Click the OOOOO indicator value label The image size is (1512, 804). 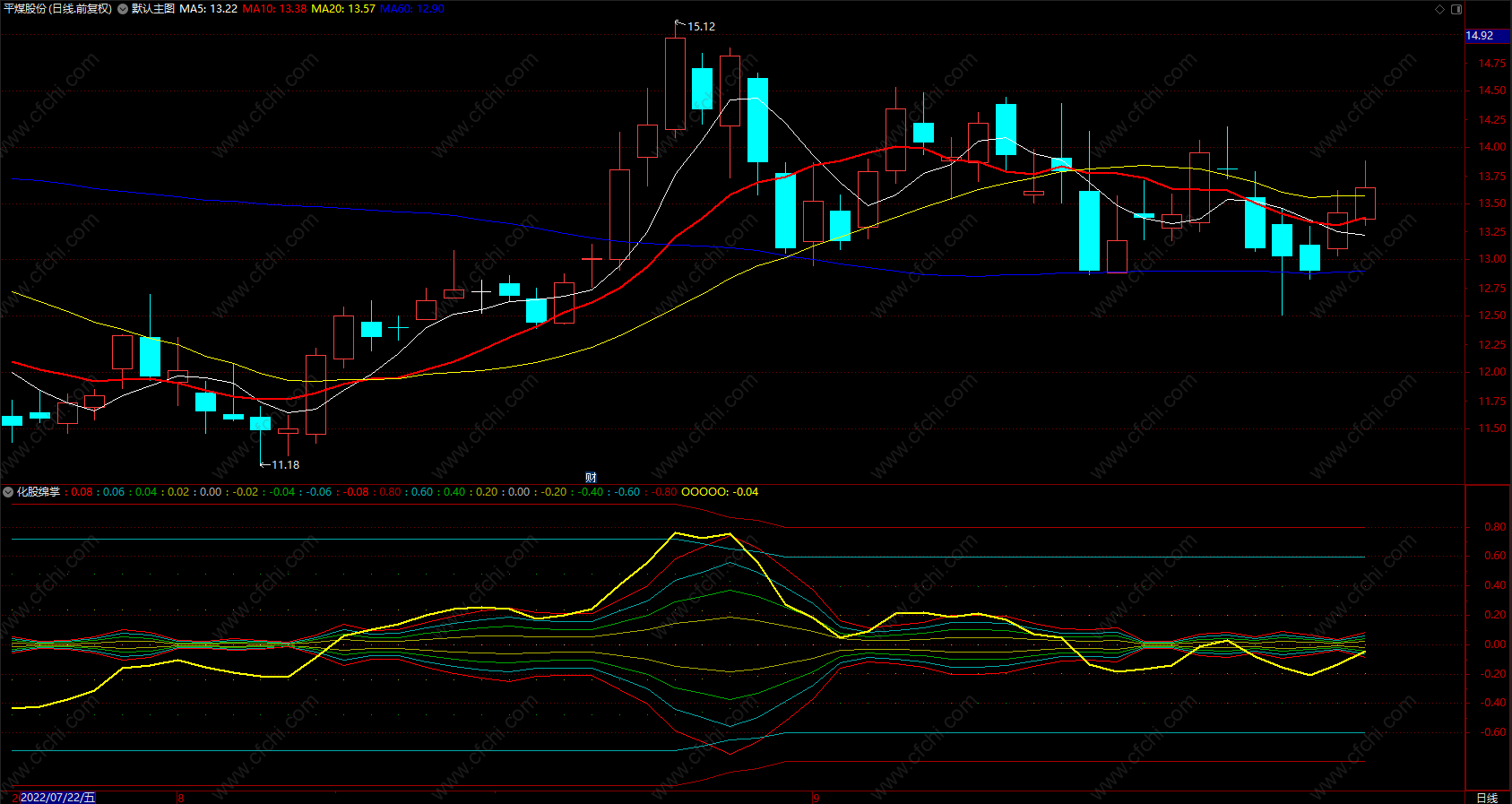[720, 492]
